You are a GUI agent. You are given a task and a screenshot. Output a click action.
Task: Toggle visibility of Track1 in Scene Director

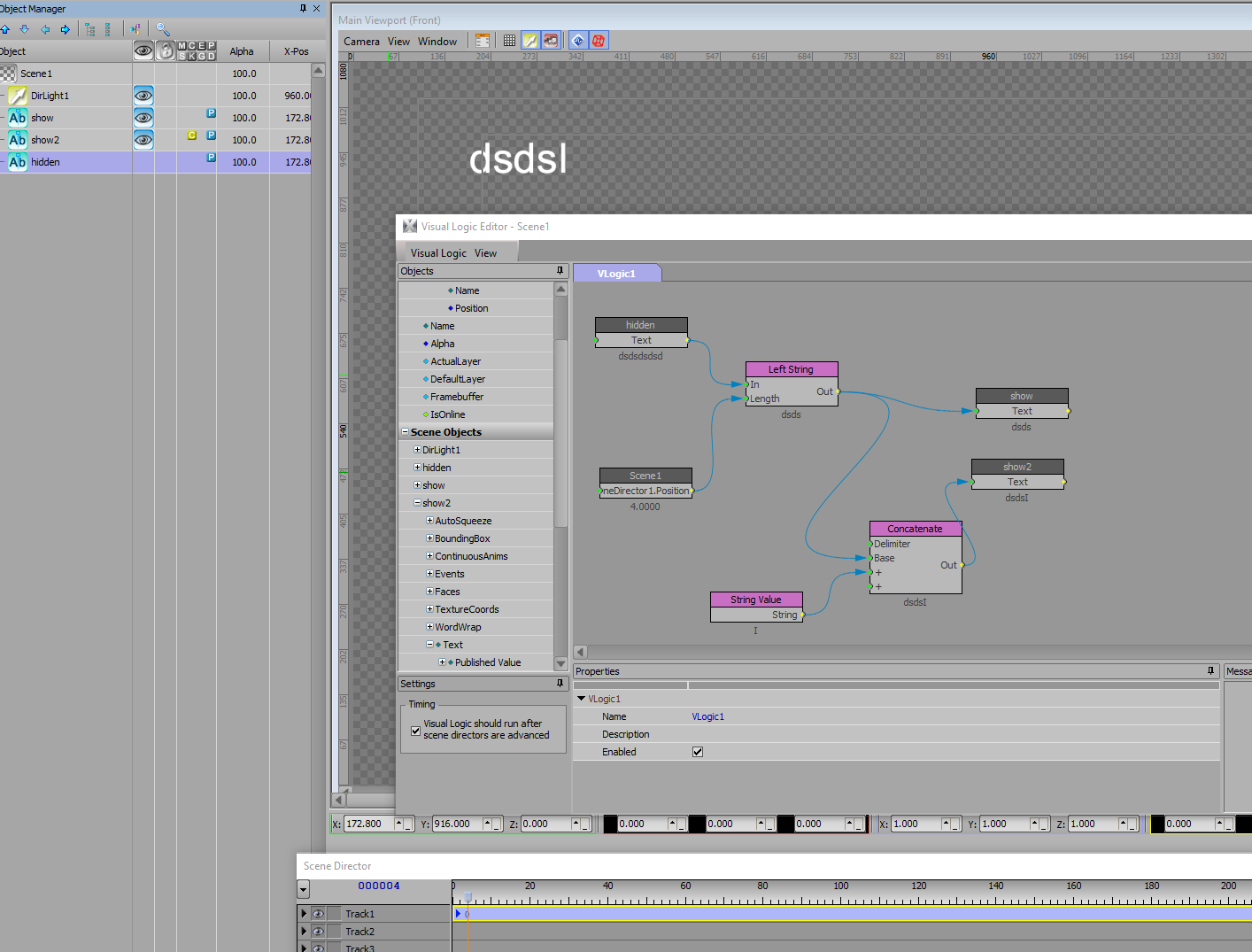coord(318,913)
